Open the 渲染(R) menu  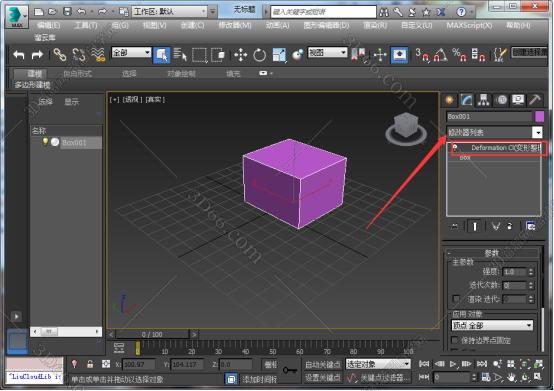(x=375, y=25)
